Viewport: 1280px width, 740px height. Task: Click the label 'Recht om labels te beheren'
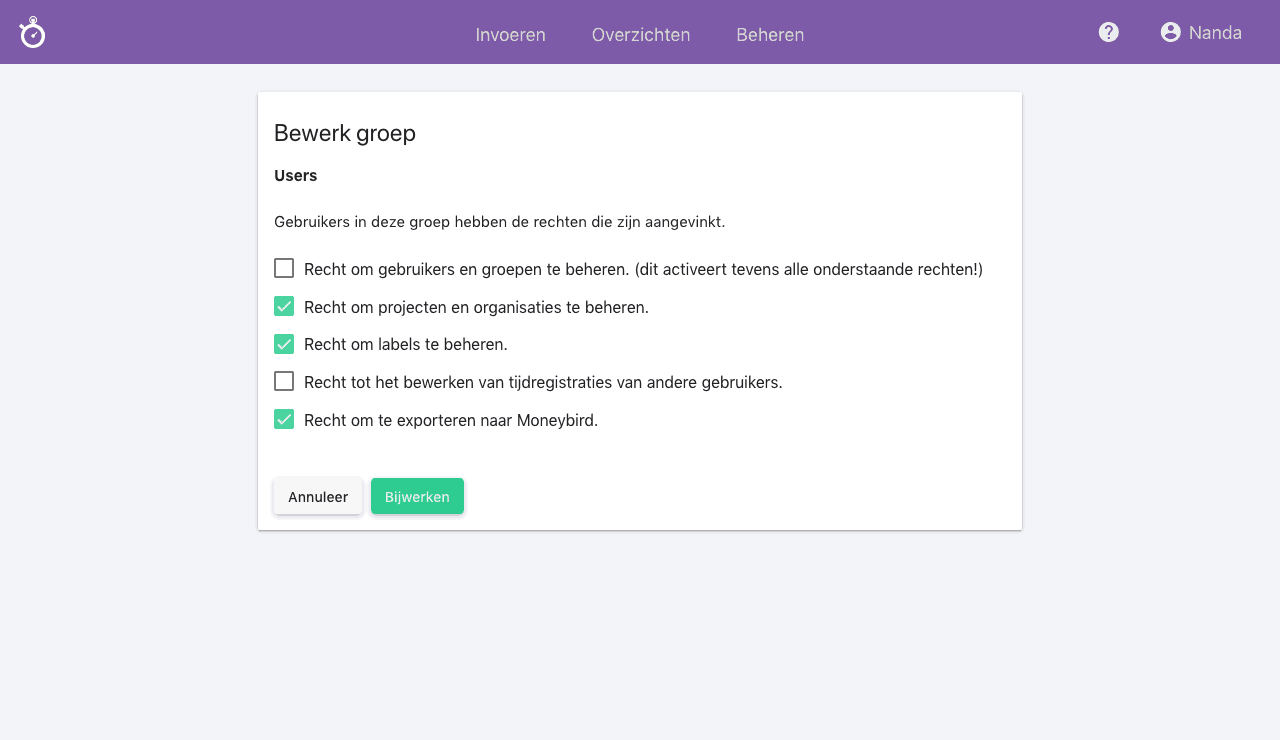pyautogui.click(x=406, y=344)
